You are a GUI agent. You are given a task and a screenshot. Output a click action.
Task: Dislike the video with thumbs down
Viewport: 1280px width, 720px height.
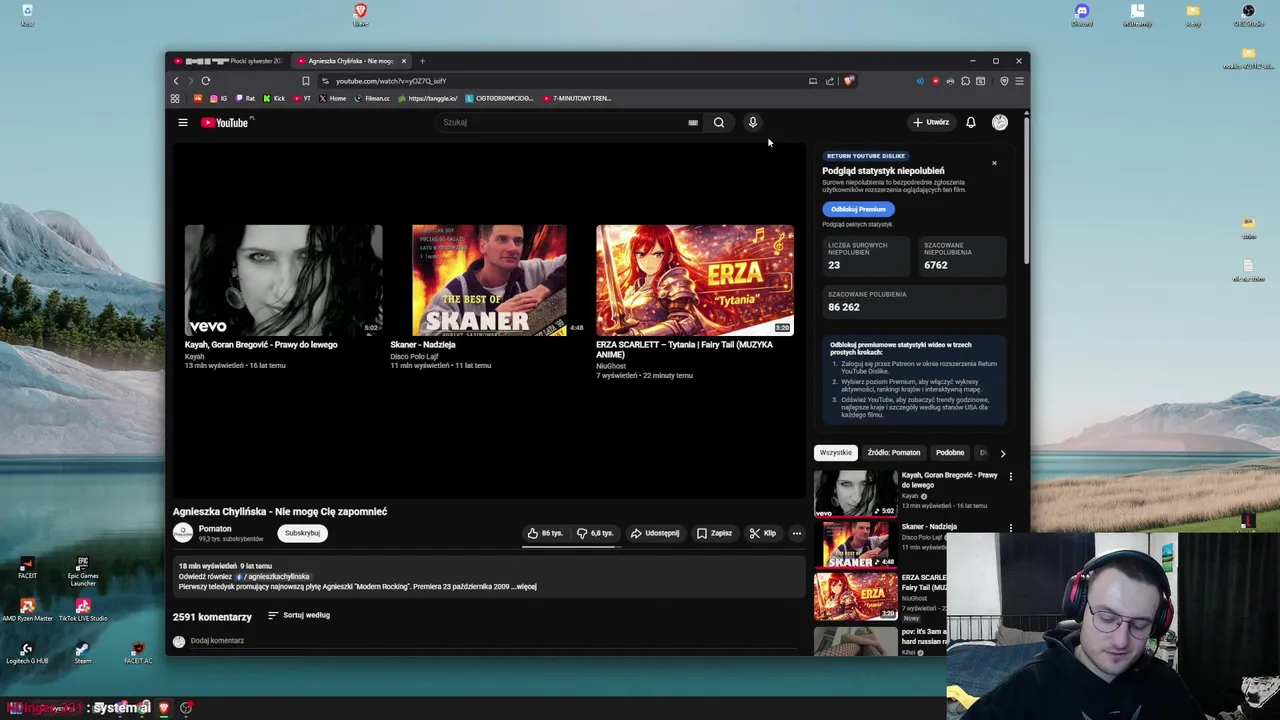pyautogui.click(x=595, y=533)
